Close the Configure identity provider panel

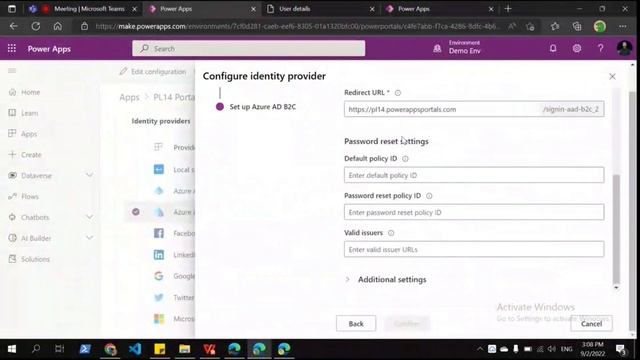tap(612, 76)
